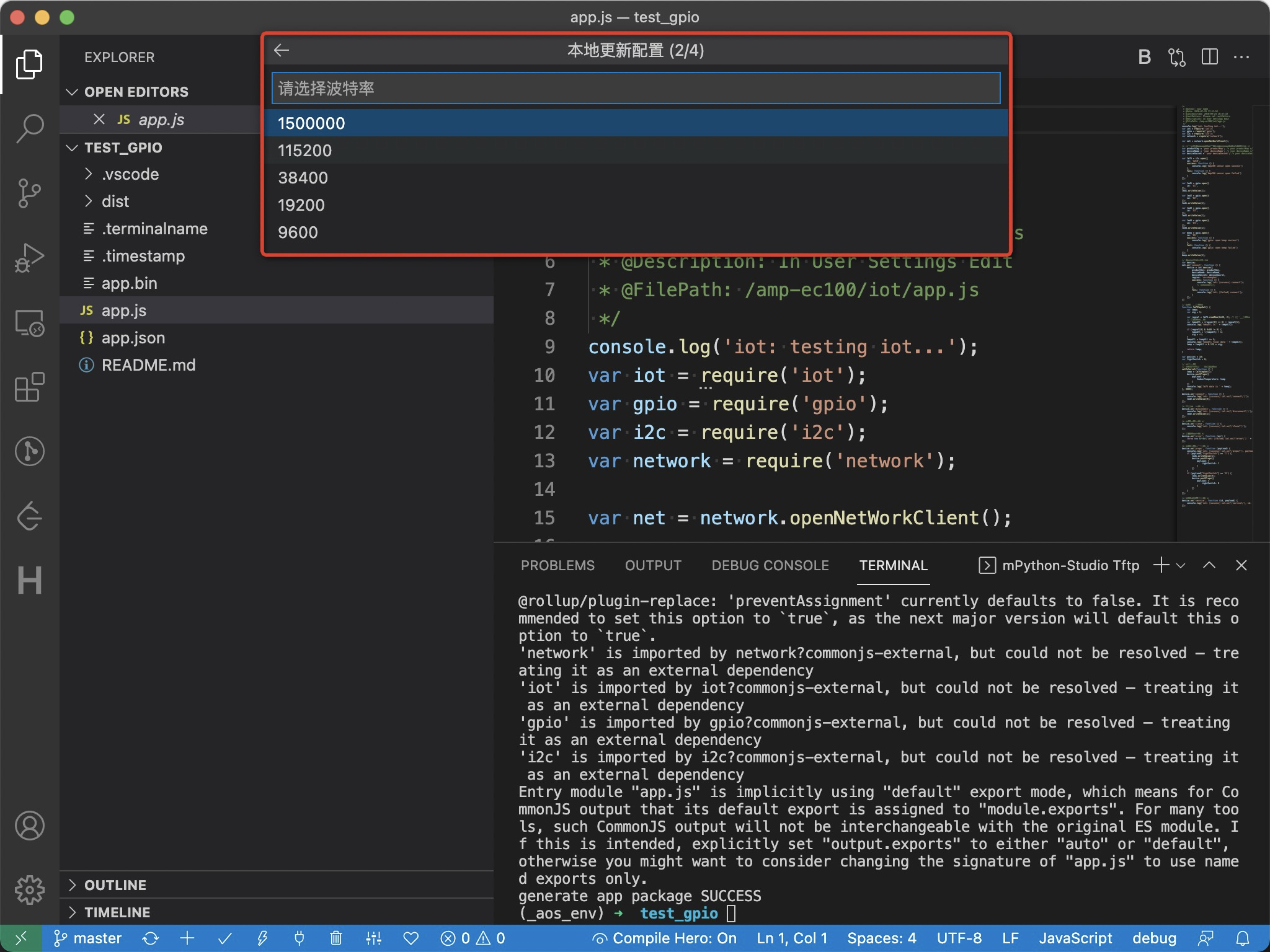Click the master branch in status bar
The image size is (1270, 952).
tap(88, 938)
